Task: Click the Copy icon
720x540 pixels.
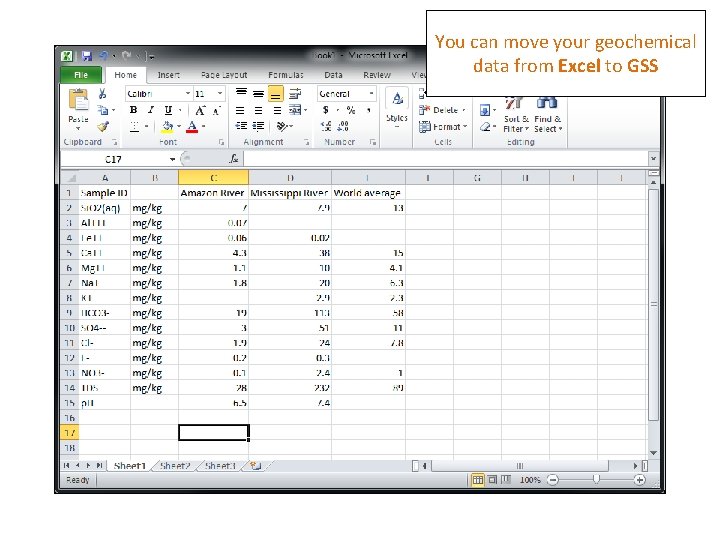Action: point(103,110)
